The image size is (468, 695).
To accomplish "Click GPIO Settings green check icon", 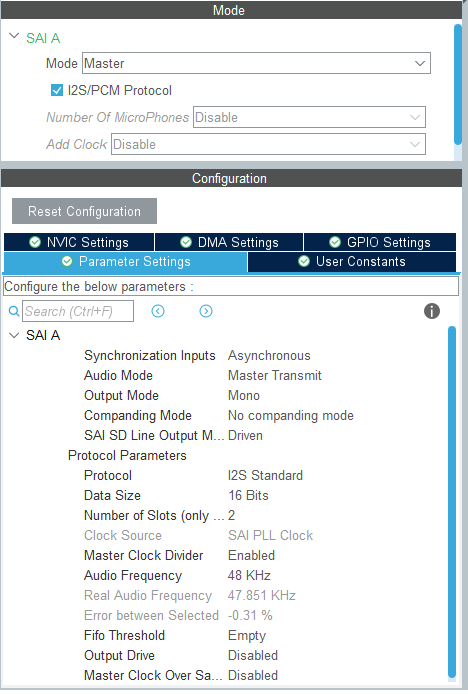I will pos(335,242).
